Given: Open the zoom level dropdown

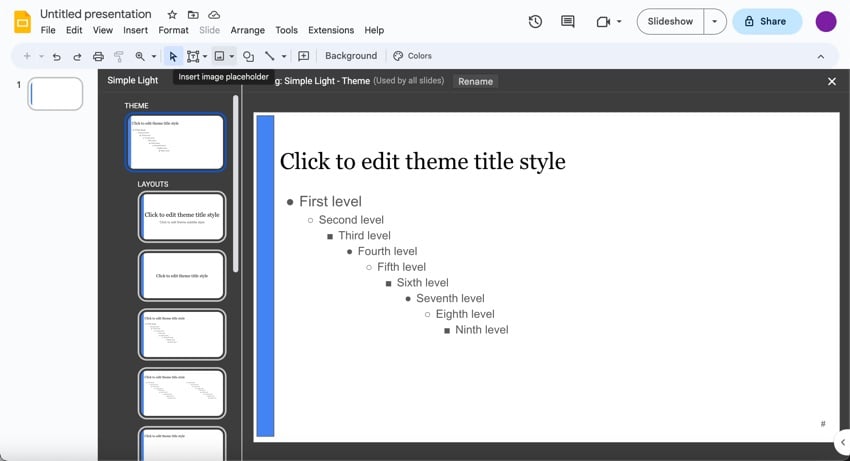Looking at the screenshot, I should [x=154, y=57].
